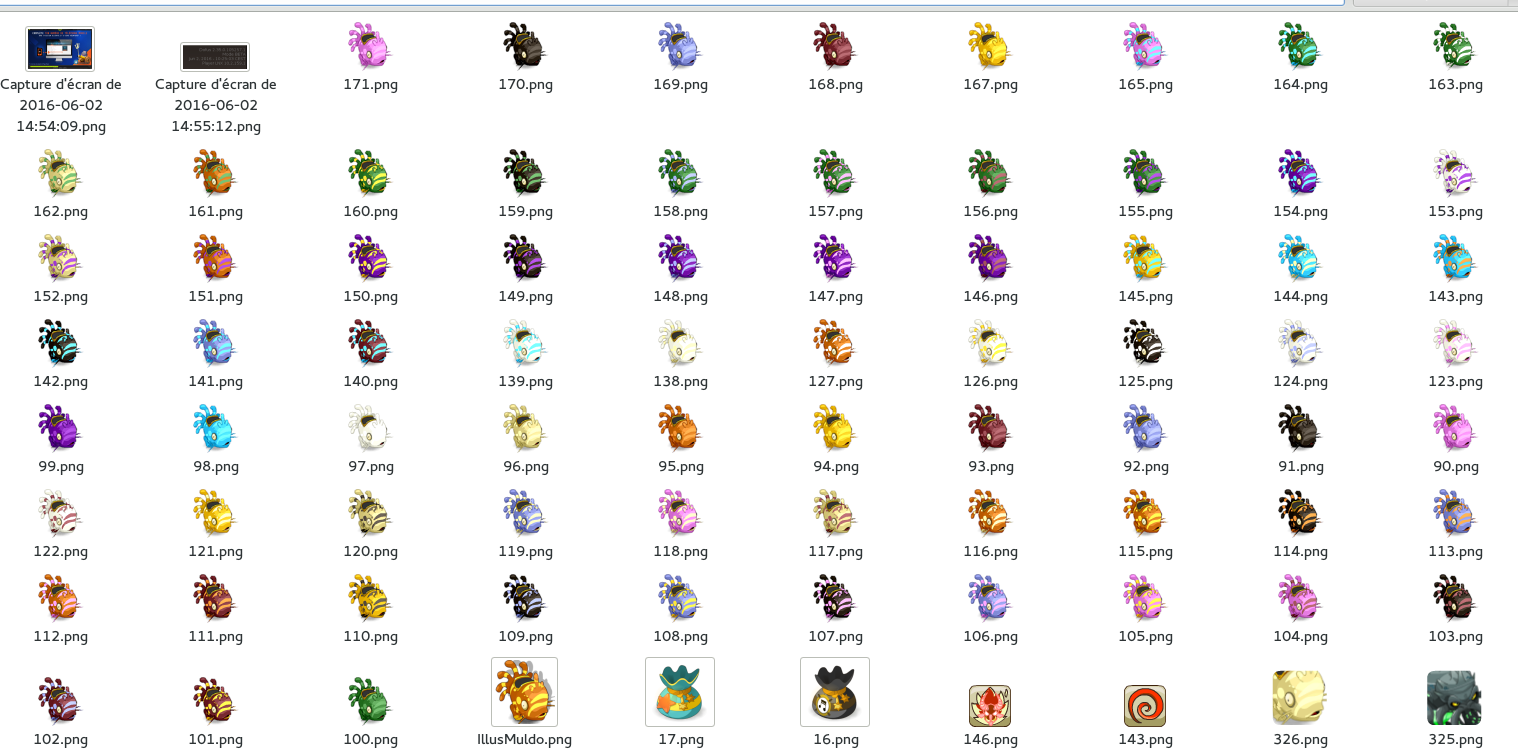The image size is (1518, 751).
Task: Select the IllusMuldo.png thumbnail
Action: click(525, 692)
